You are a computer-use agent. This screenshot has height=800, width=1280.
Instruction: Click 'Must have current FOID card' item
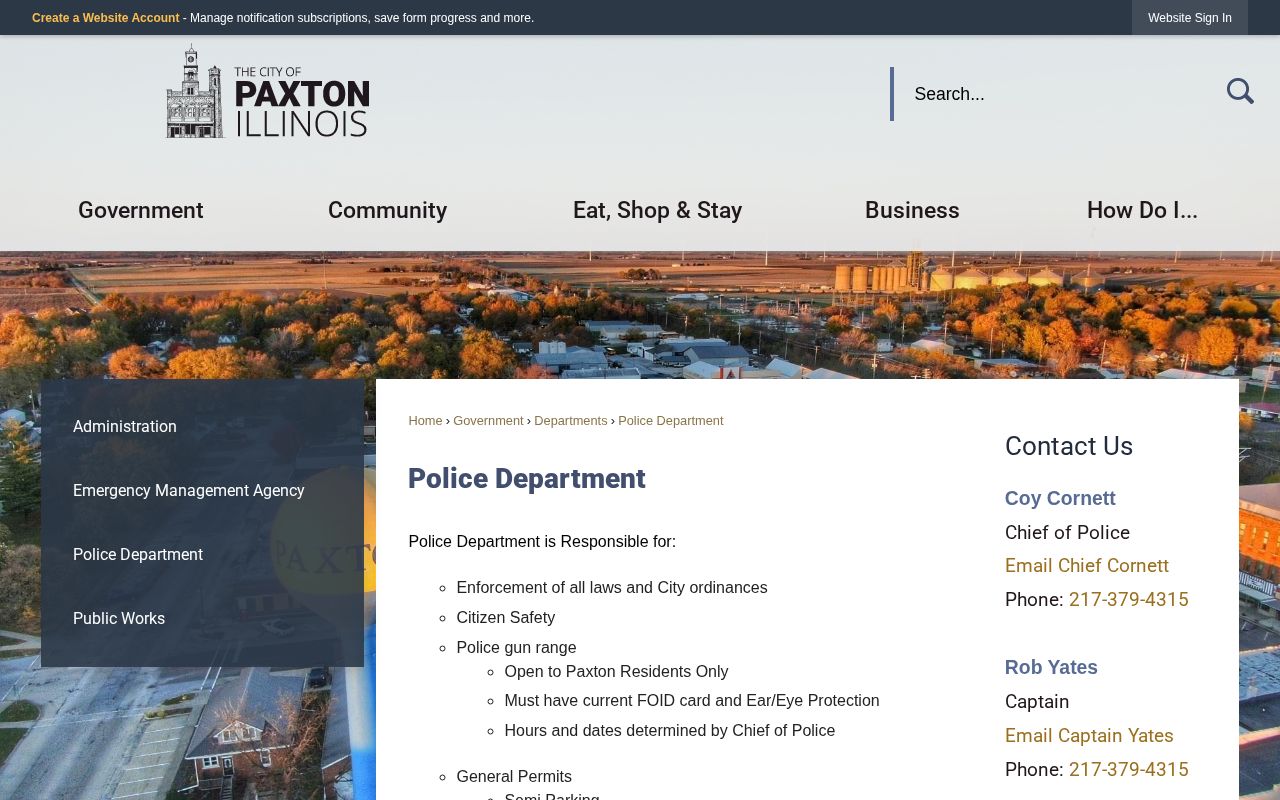pos(692,701)
